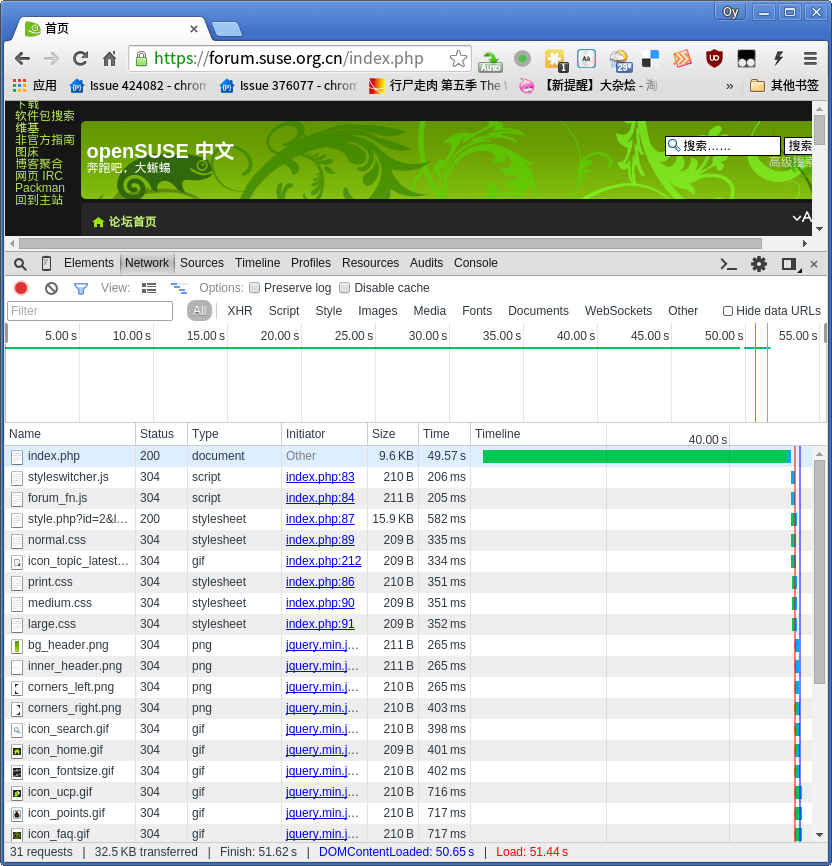Filter requests by XHR type

click(x=240, y=311)
